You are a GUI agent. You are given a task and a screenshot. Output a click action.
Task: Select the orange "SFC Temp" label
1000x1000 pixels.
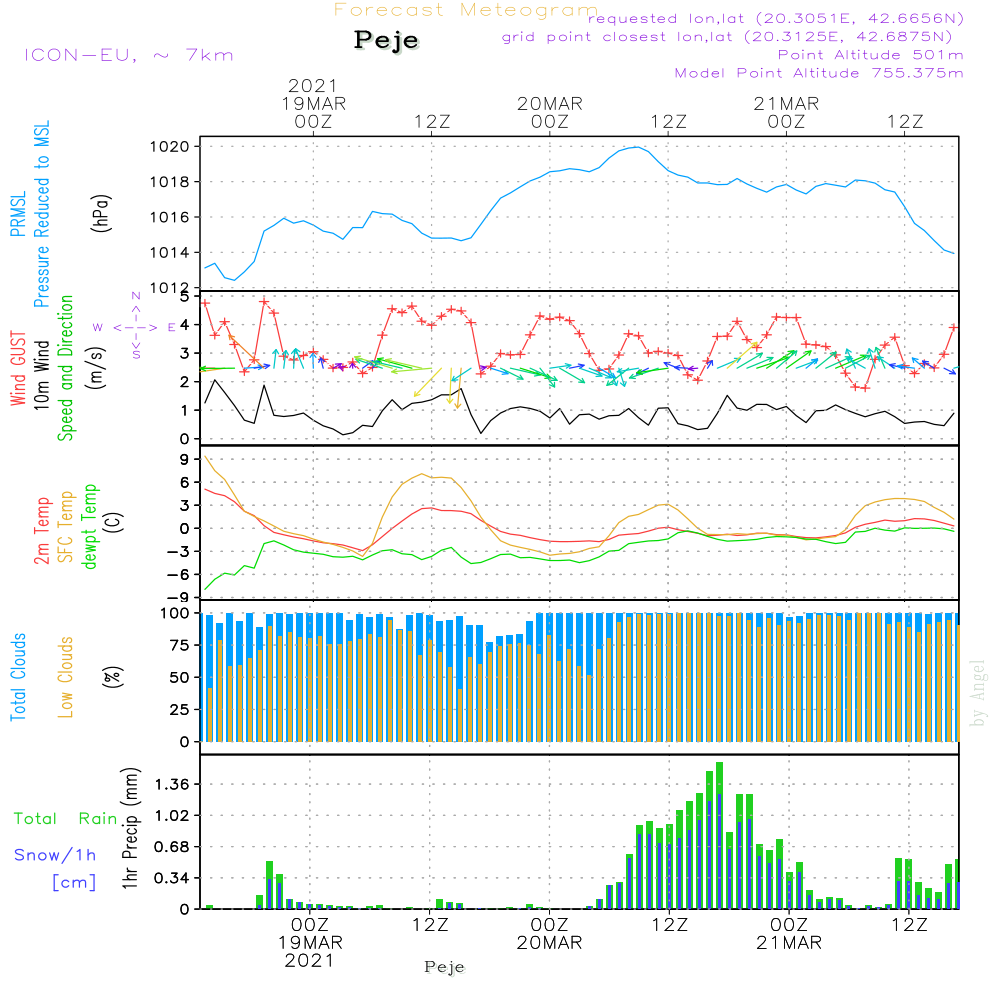click(x=66, y=527)
